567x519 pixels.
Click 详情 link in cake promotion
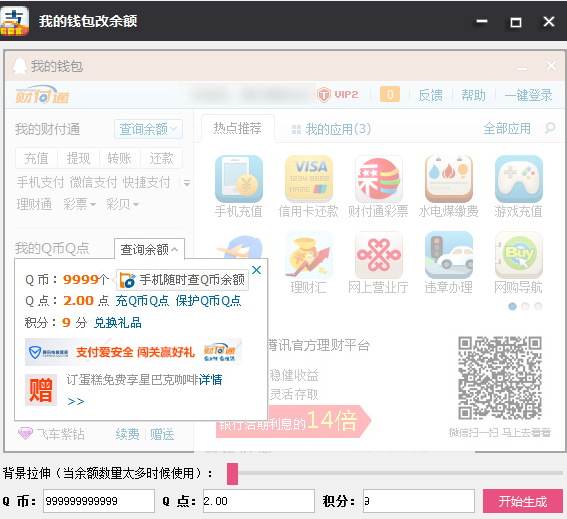210,379
